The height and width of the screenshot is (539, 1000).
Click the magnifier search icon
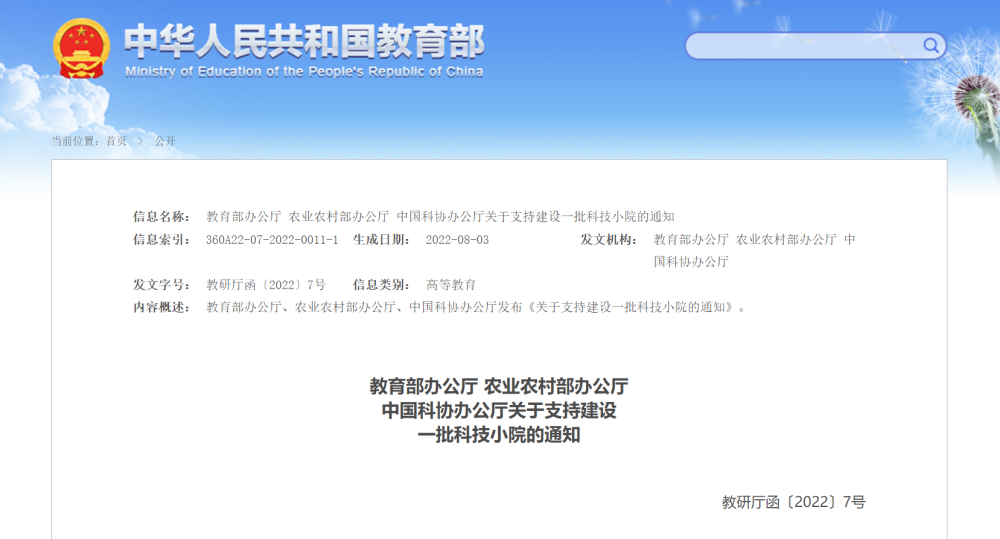pyautogui.click(x=931, y=46)
